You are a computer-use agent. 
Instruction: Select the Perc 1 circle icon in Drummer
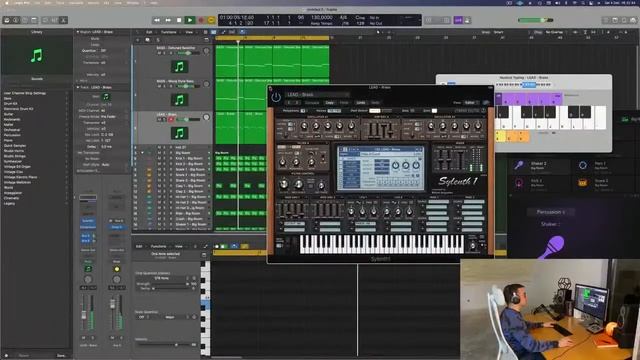[583, 165]
